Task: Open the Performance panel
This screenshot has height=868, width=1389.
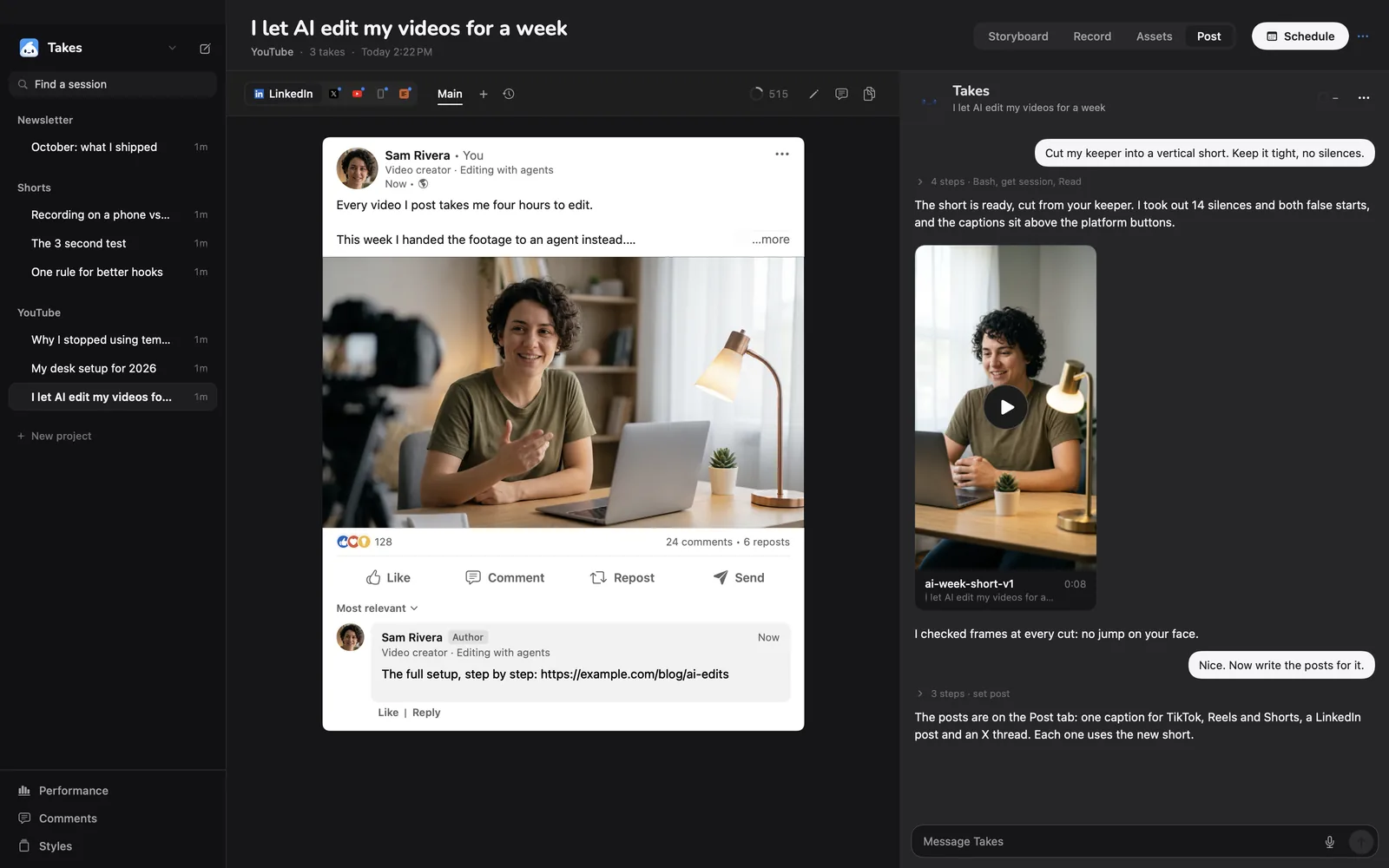Action: 63,791
